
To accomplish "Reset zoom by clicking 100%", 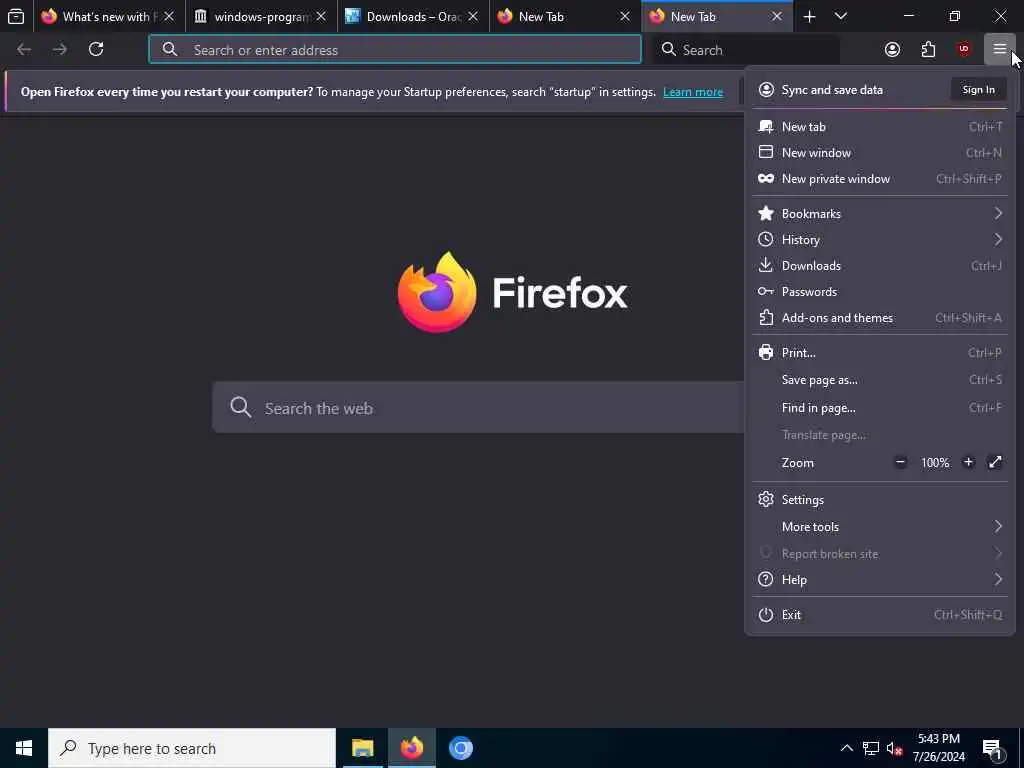I will coord(935,462).
